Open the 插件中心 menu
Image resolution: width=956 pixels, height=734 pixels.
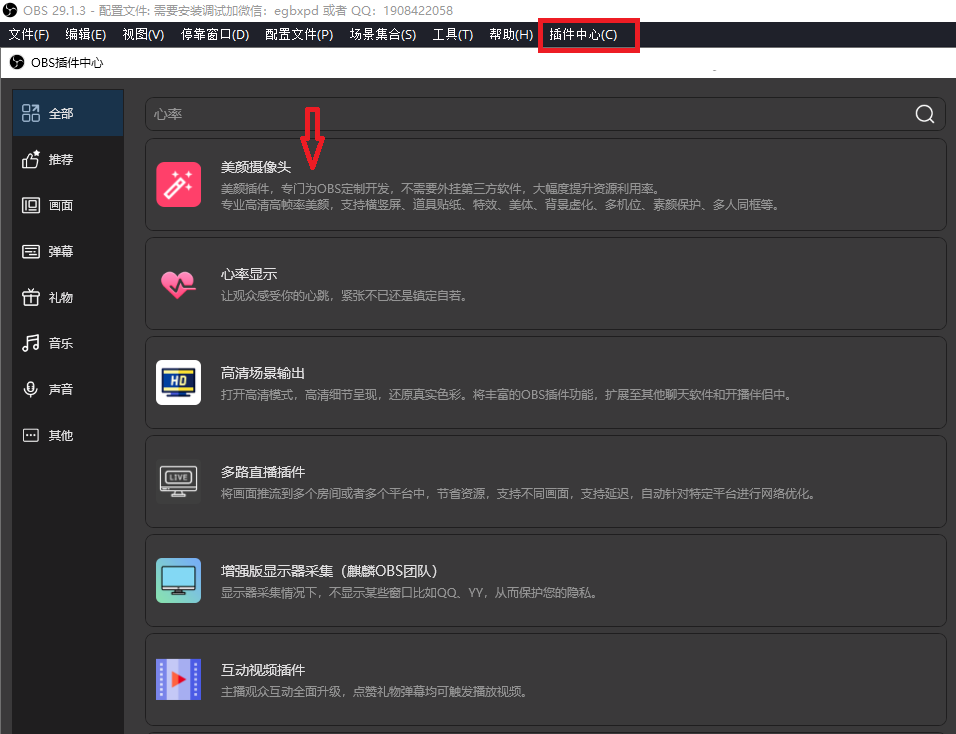588,34
